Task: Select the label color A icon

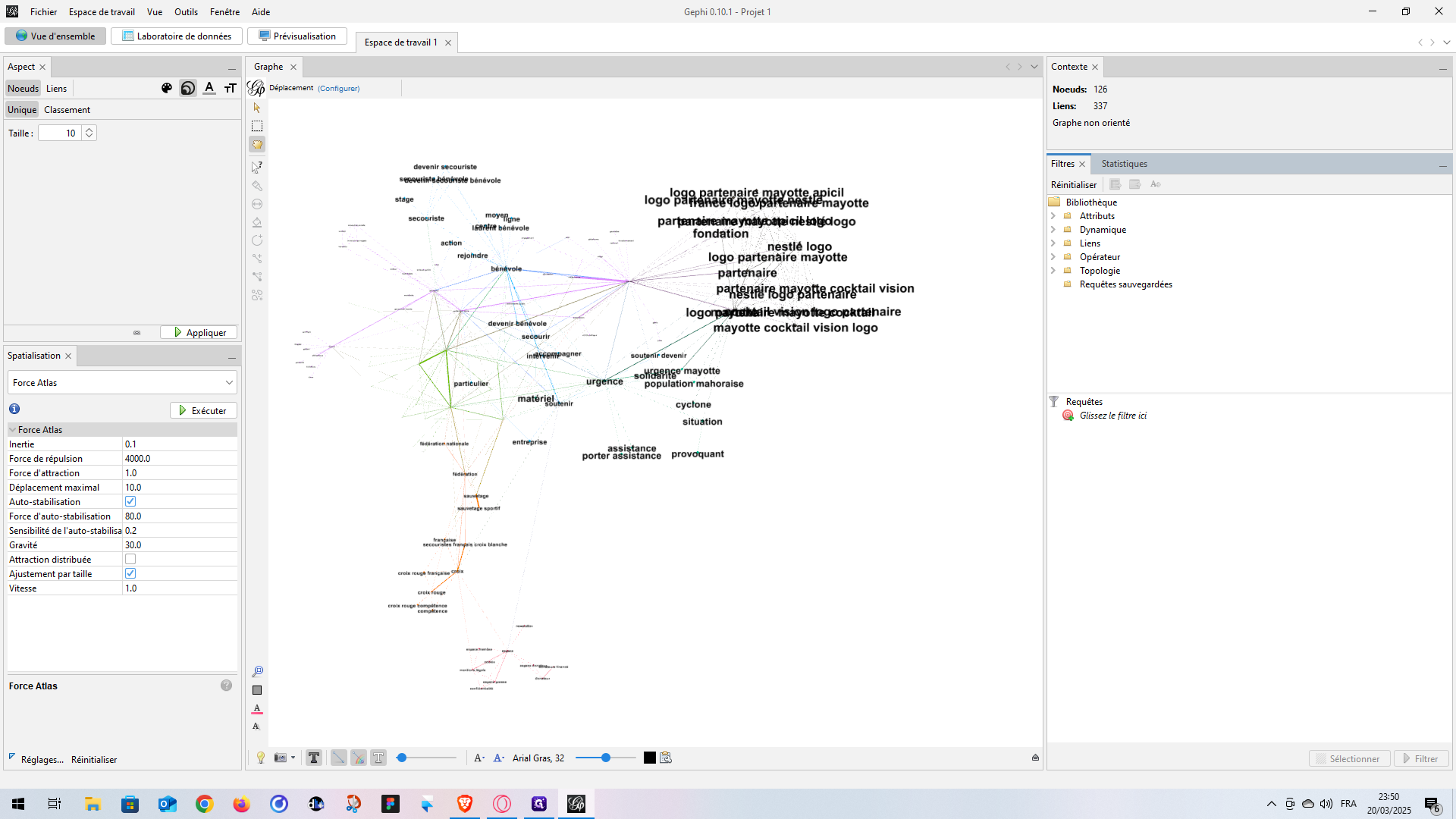Action: tap(209, 88)
